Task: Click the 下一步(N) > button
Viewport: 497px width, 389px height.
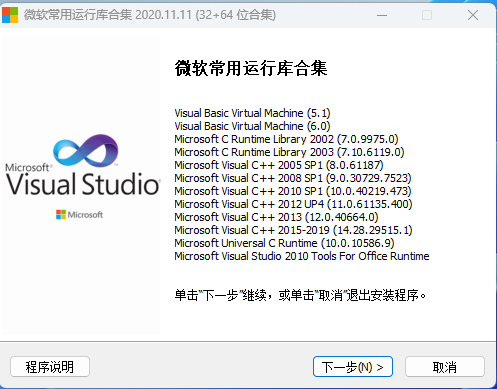Action: (353, 367)
